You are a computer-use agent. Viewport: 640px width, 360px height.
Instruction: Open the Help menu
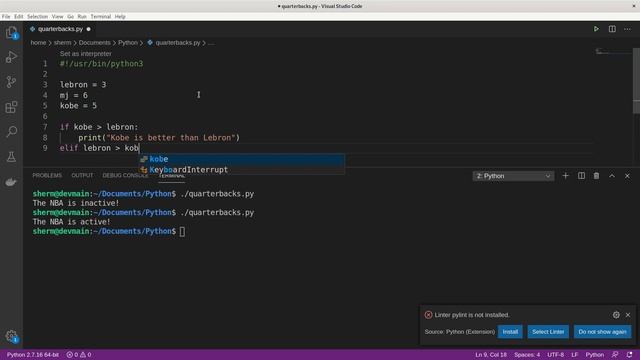tap(120, 16)
